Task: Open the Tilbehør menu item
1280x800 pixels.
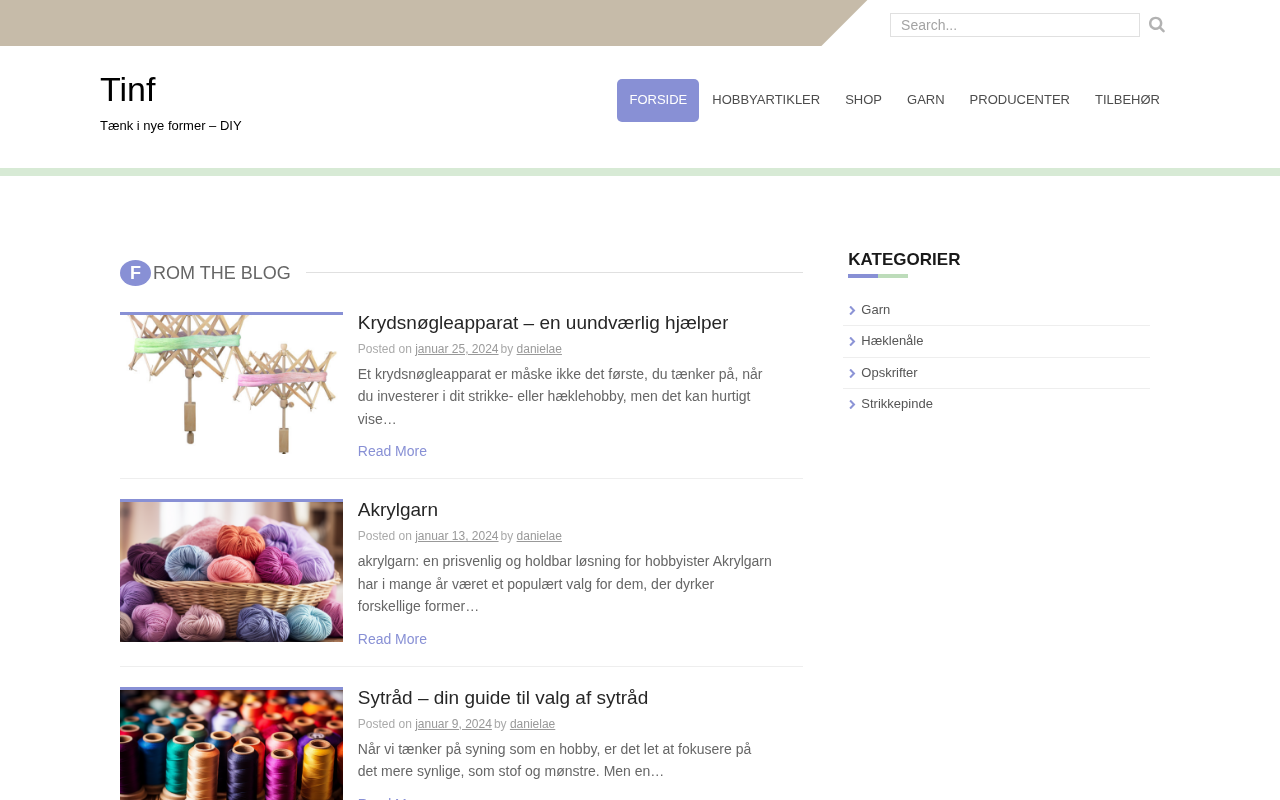Action: [x=1127, y=100]
